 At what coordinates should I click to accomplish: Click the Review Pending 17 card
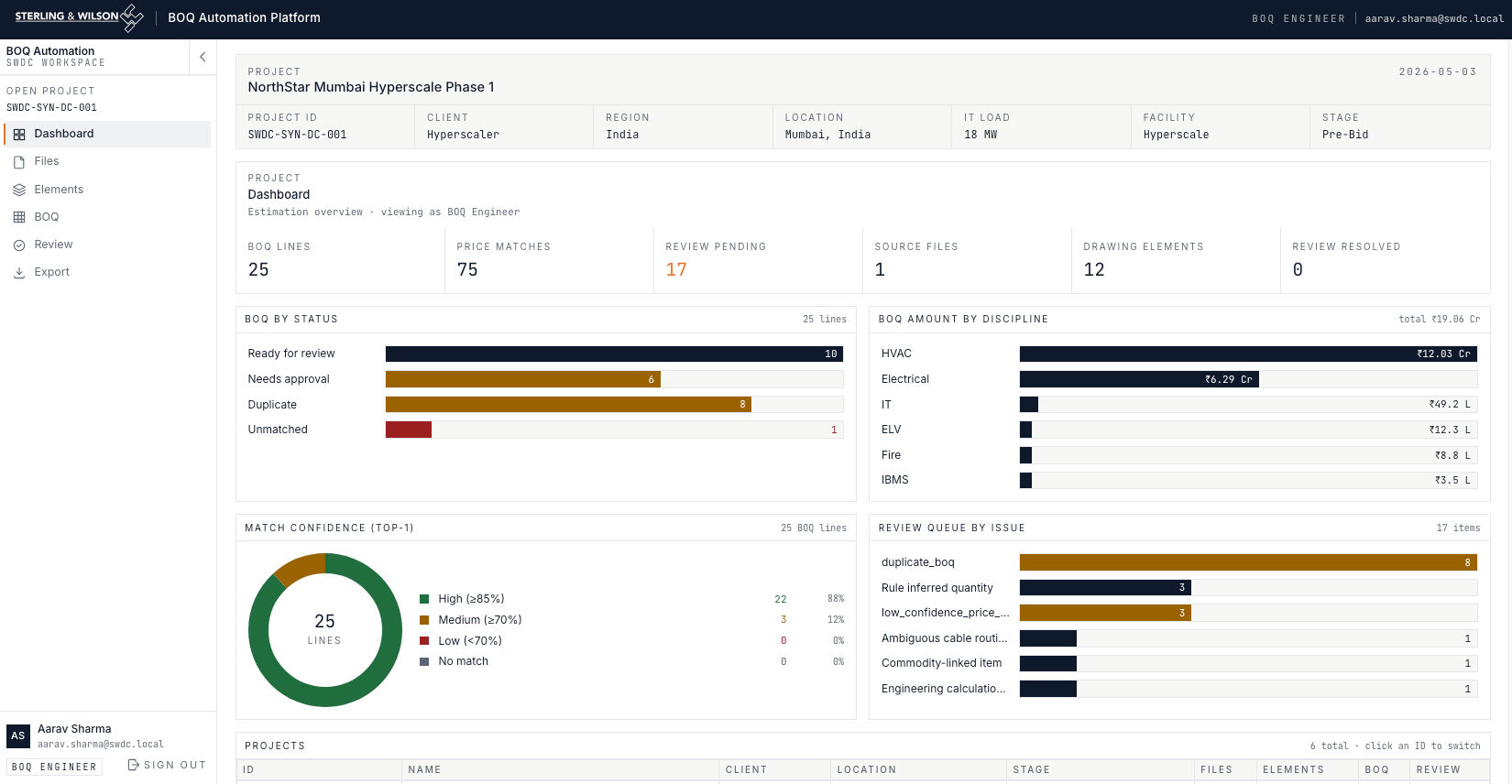tap(758, 260)
